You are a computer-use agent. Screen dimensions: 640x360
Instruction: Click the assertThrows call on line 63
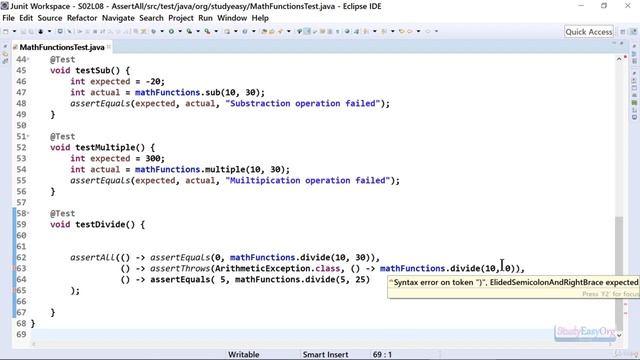point(180,269)
